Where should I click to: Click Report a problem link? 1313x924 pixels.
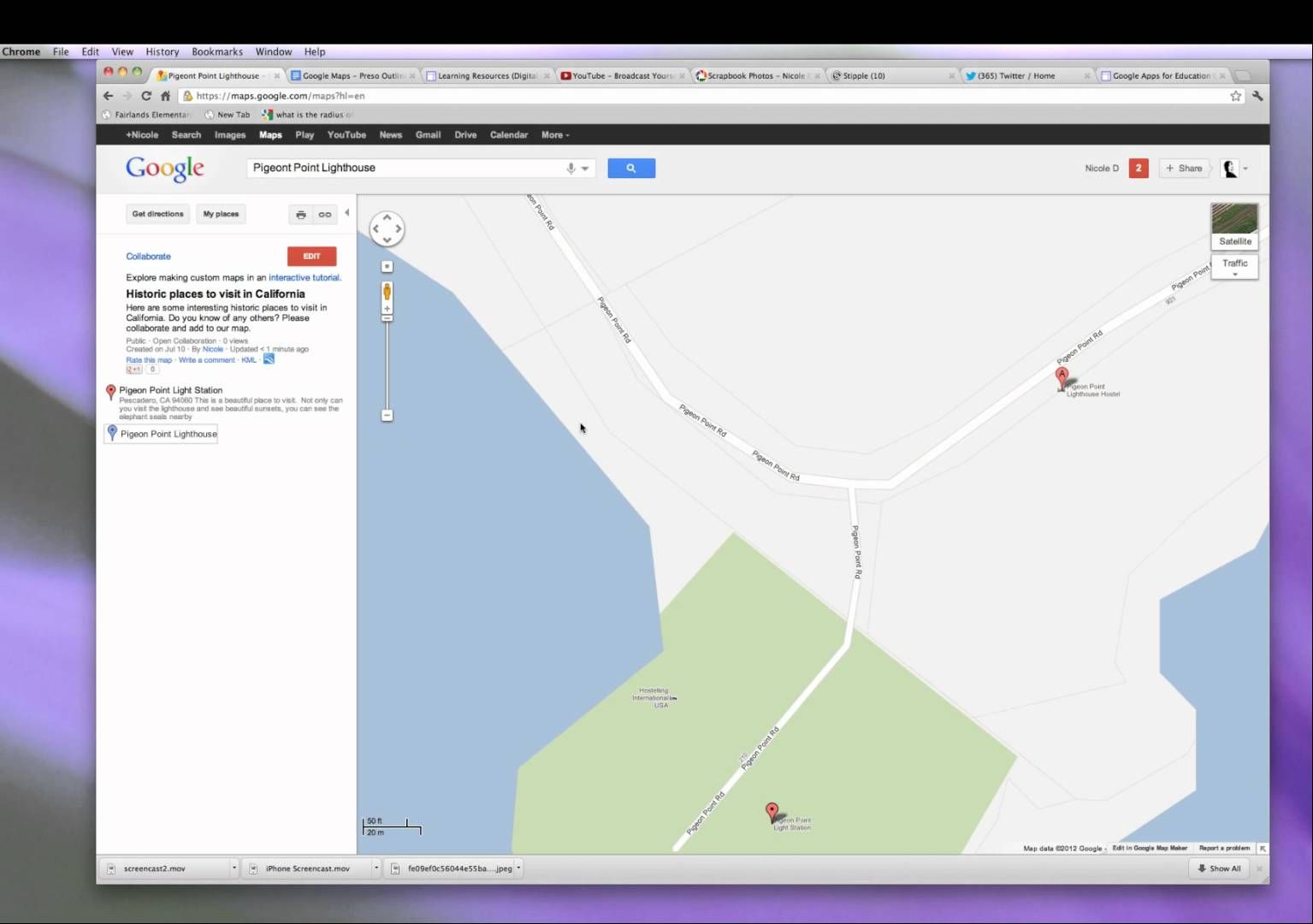click(x=1224, y=848)
